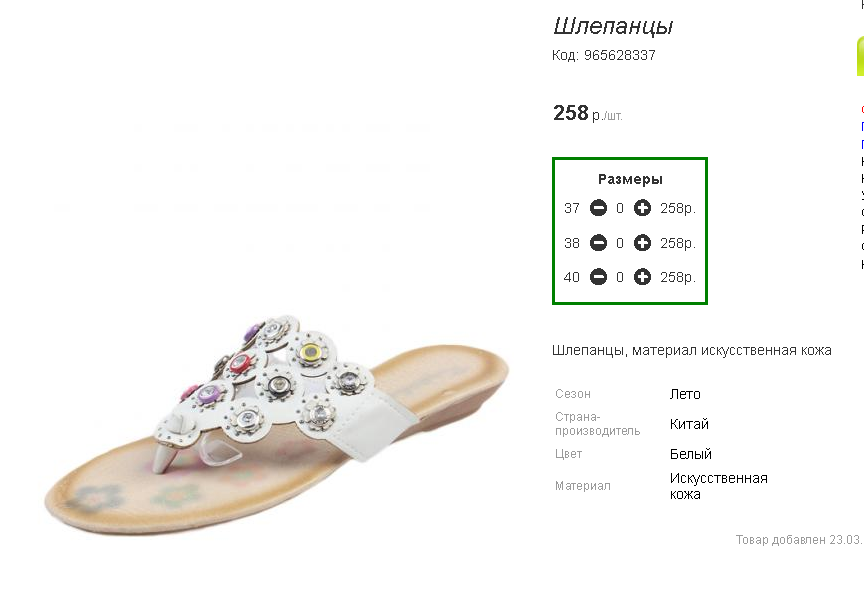Click plus icon for size 40
The image size is (864, 604).
pyautogui.click(x=642, y=277)
